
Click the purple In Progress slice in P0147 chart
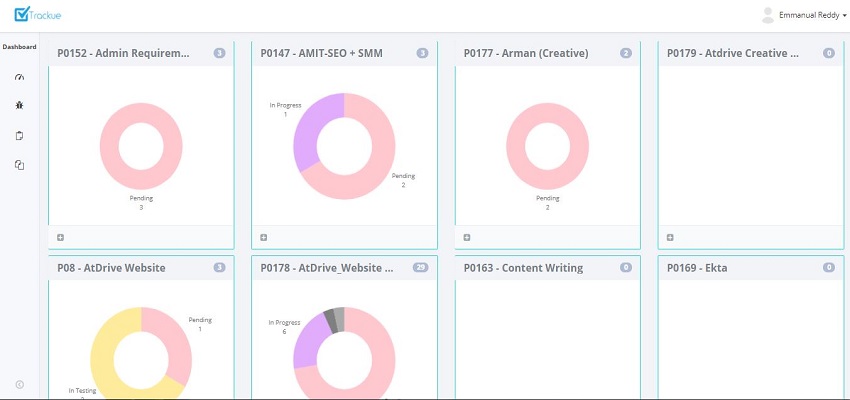[x=310, y=134]
